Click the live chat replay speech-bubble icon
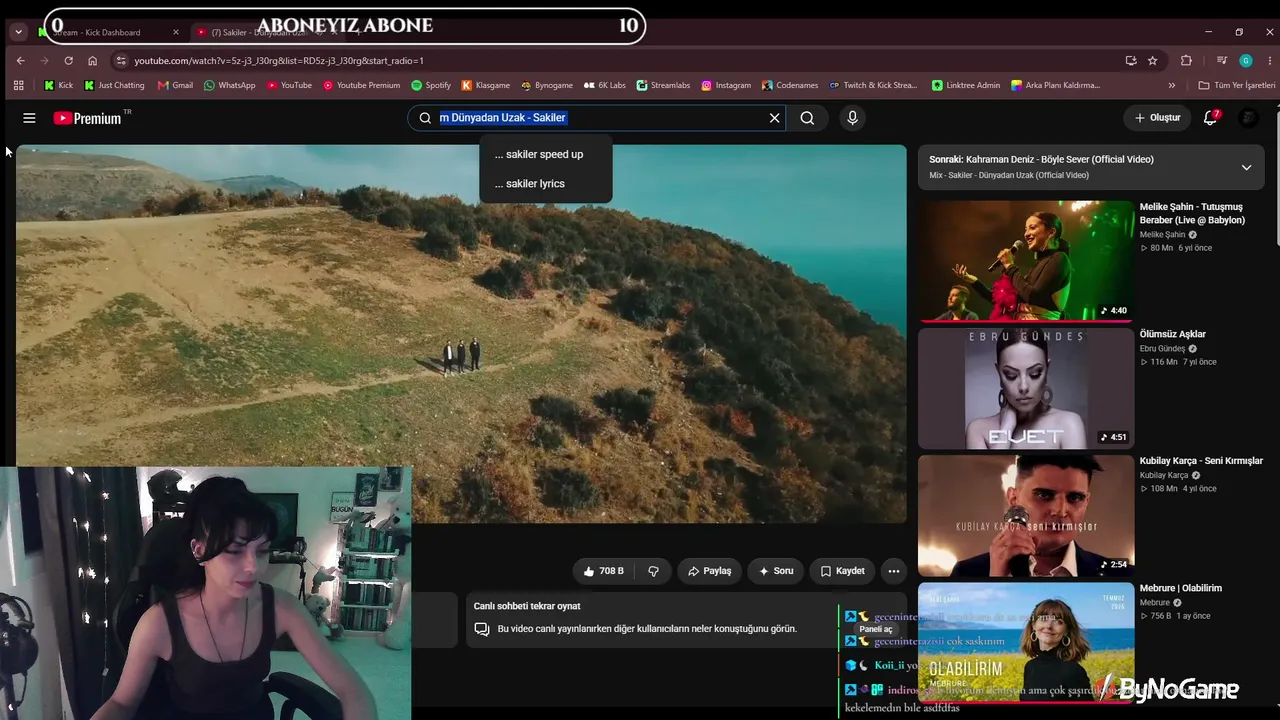The image size is (1280, 720). pyautogui.click(x=482, y=629)
